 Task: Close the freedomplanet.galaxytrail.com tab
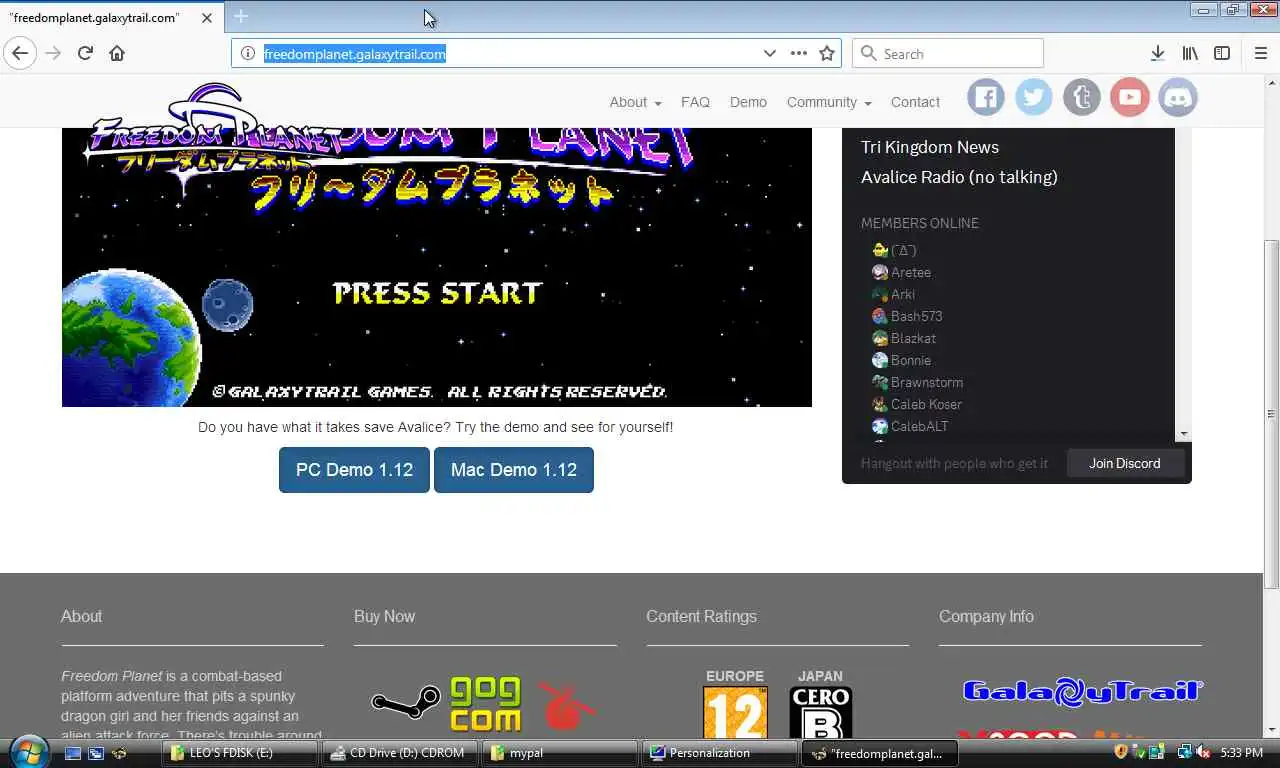click(207, 17)
